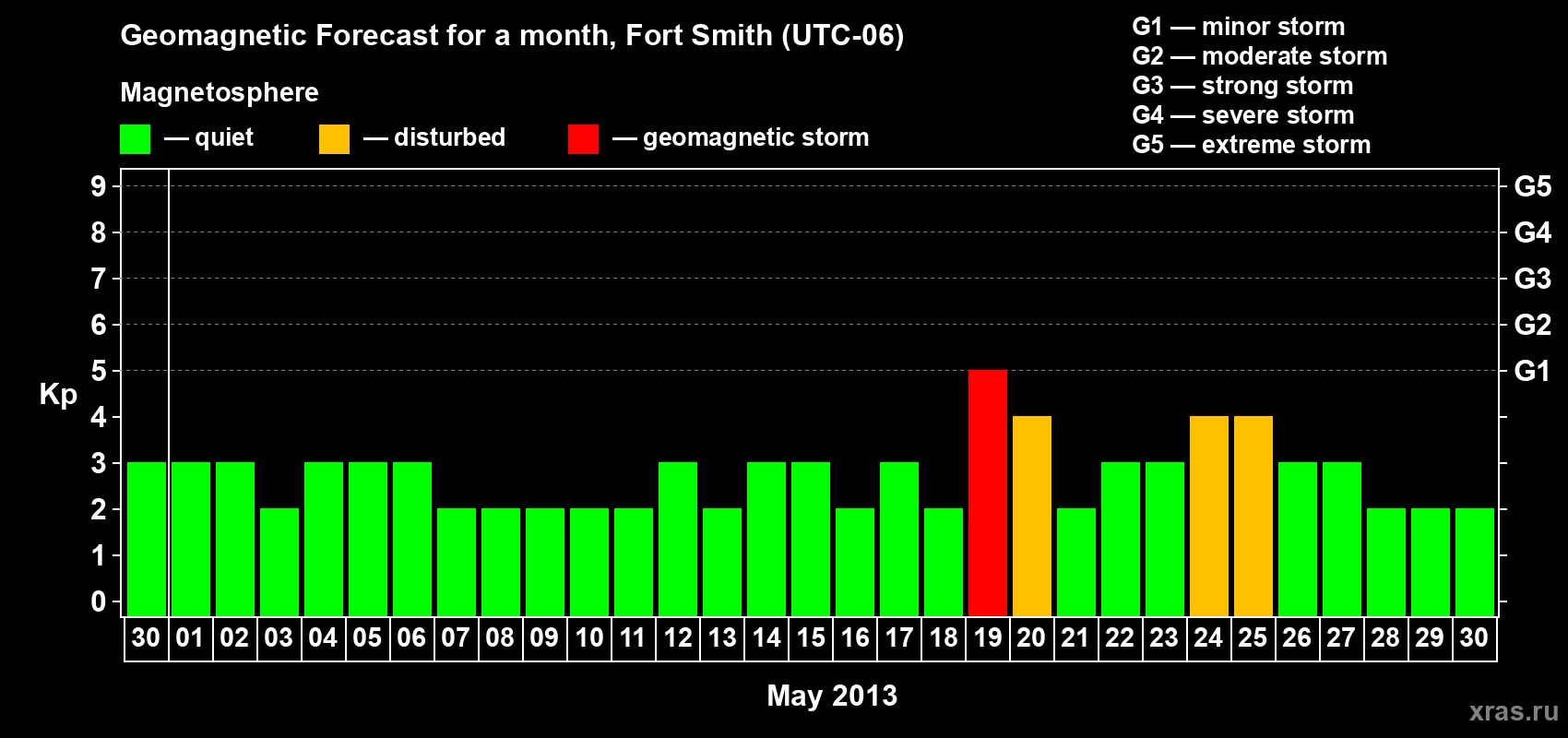The width and height of the screenshot is (1568, 738).
Task: Click the 'May 2013' month label
Action: point(832,696)
